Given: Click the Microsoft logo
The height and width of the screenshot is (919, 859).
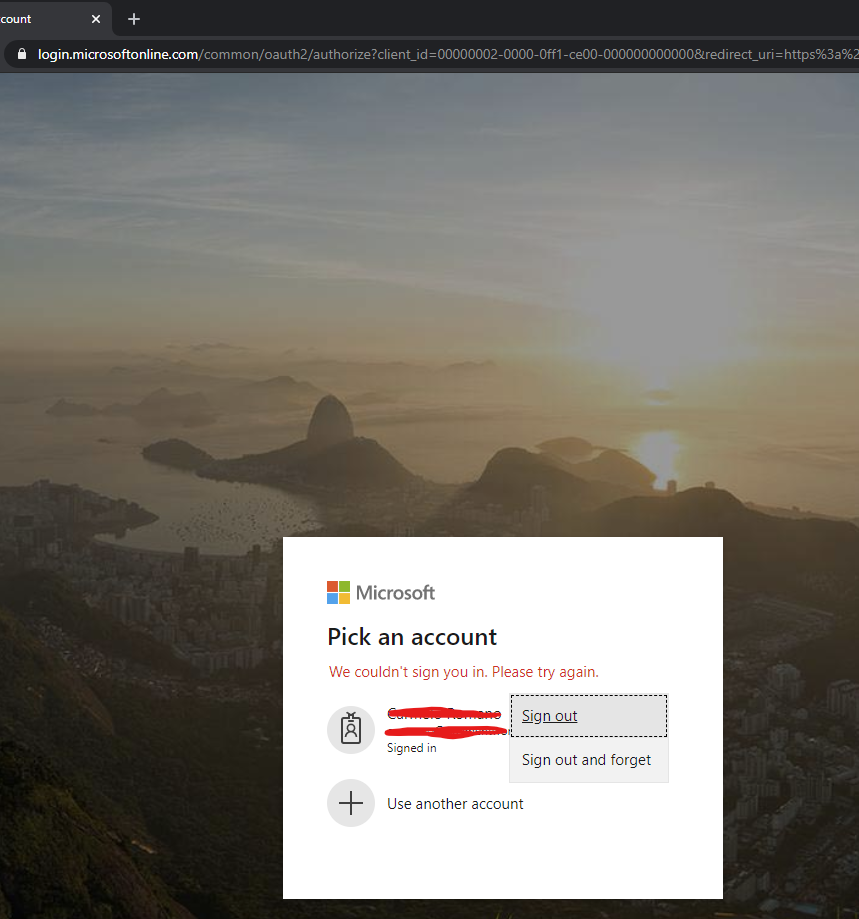Looking at the screenshot, I should (x=381, y=593).
